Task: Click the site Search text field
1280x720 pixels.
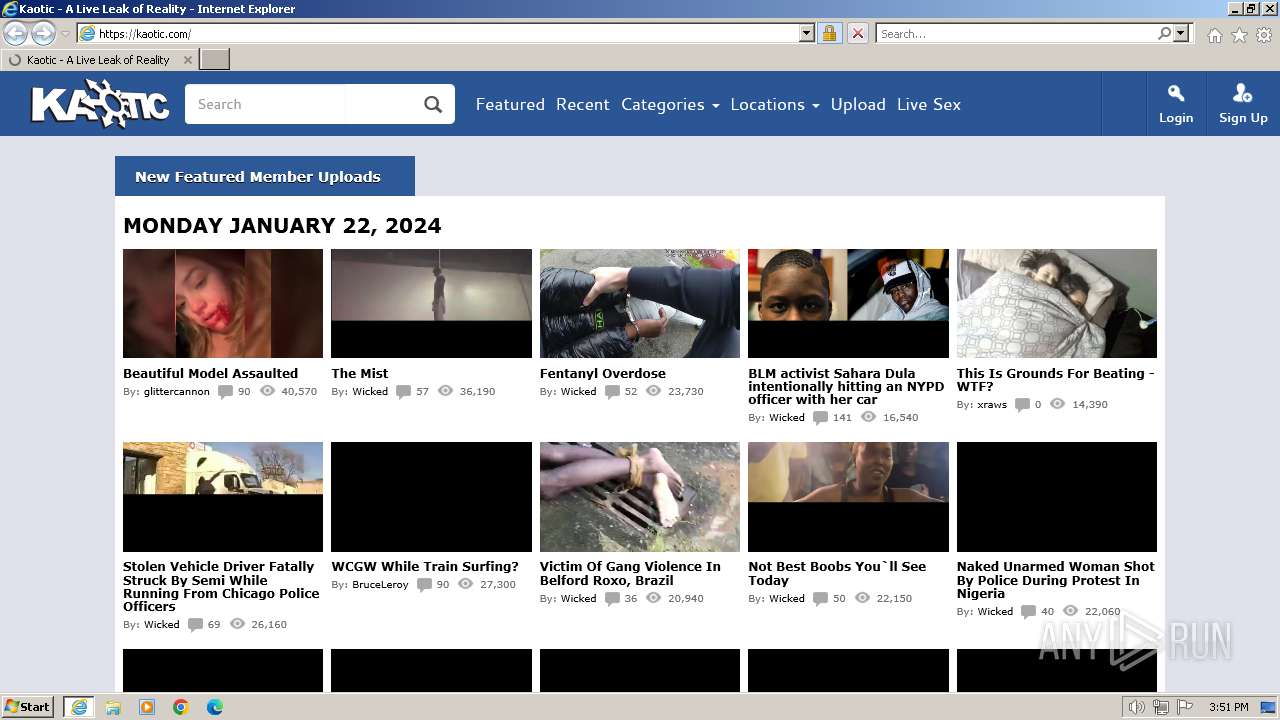Action: (299, 104)
